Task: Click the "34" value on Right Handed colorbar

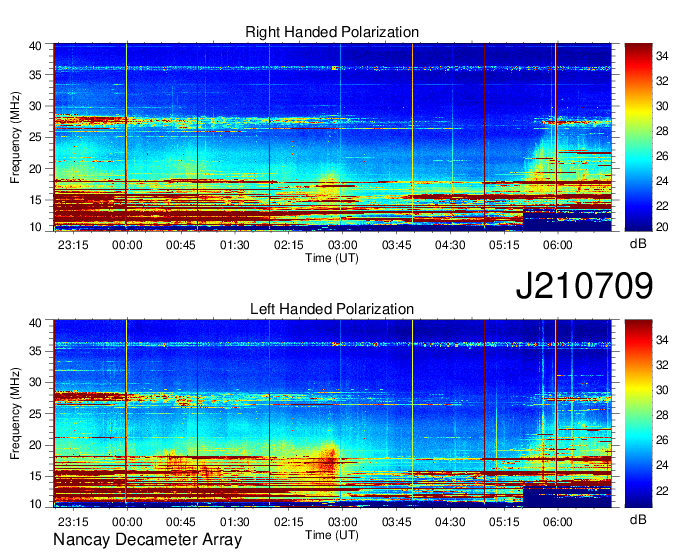Action: coord(662,56)
